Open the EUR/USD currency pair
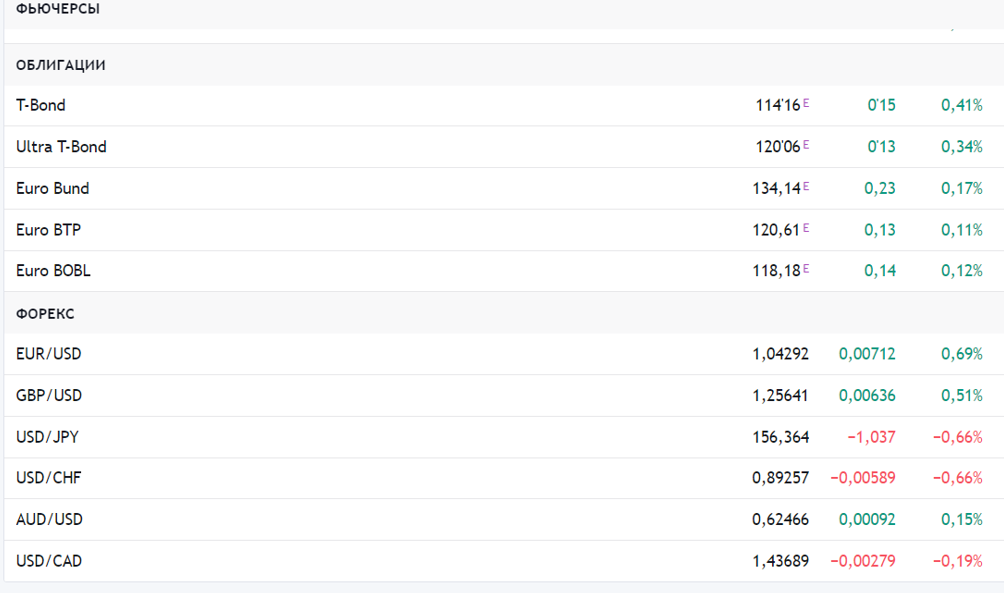1004x593 pixels. click(x=49, y=354)
